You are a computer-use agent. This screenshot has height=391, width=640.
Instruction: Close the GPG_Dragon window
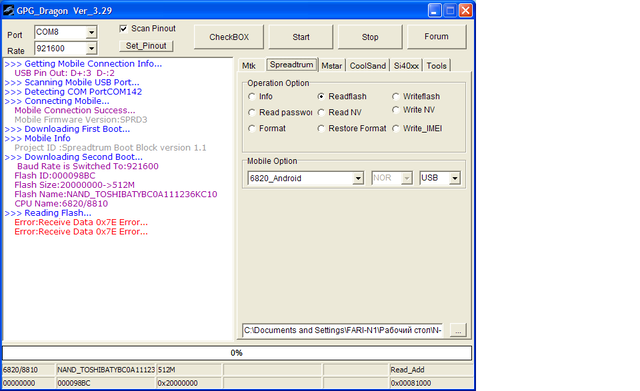[465, 11]
